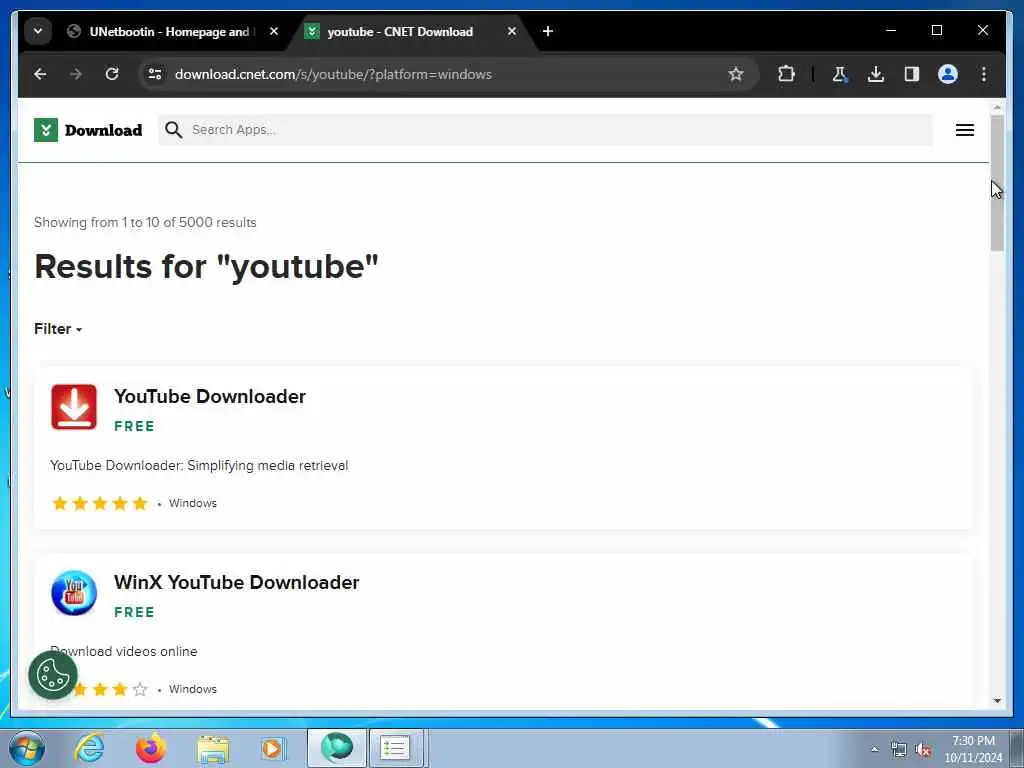Click the FREE label under WinX YouTube Downloader

pyautogui.click(x=135, y=613)
